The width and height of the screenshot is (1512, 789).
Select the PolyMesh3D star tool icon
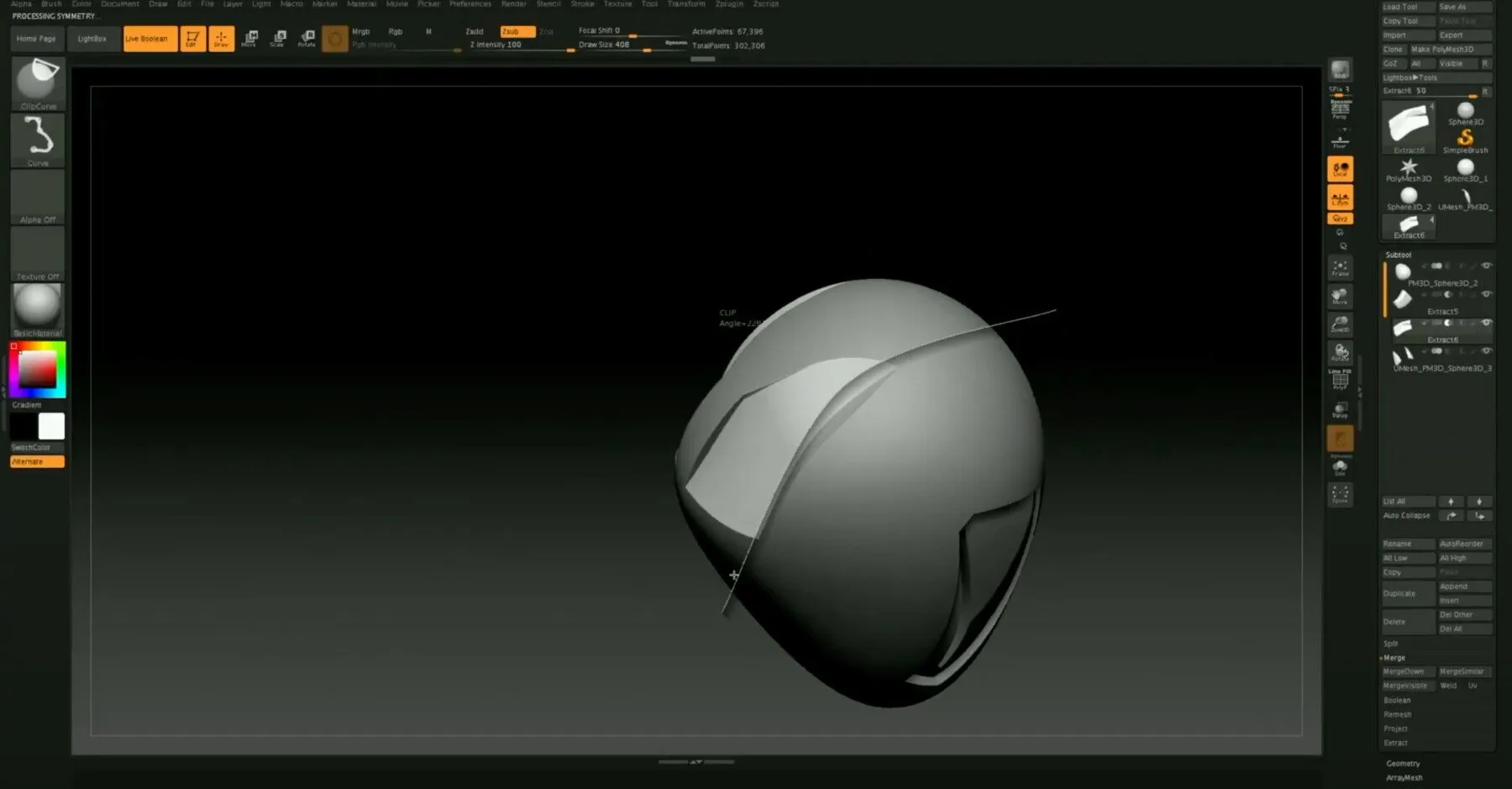coord(1409,168)
